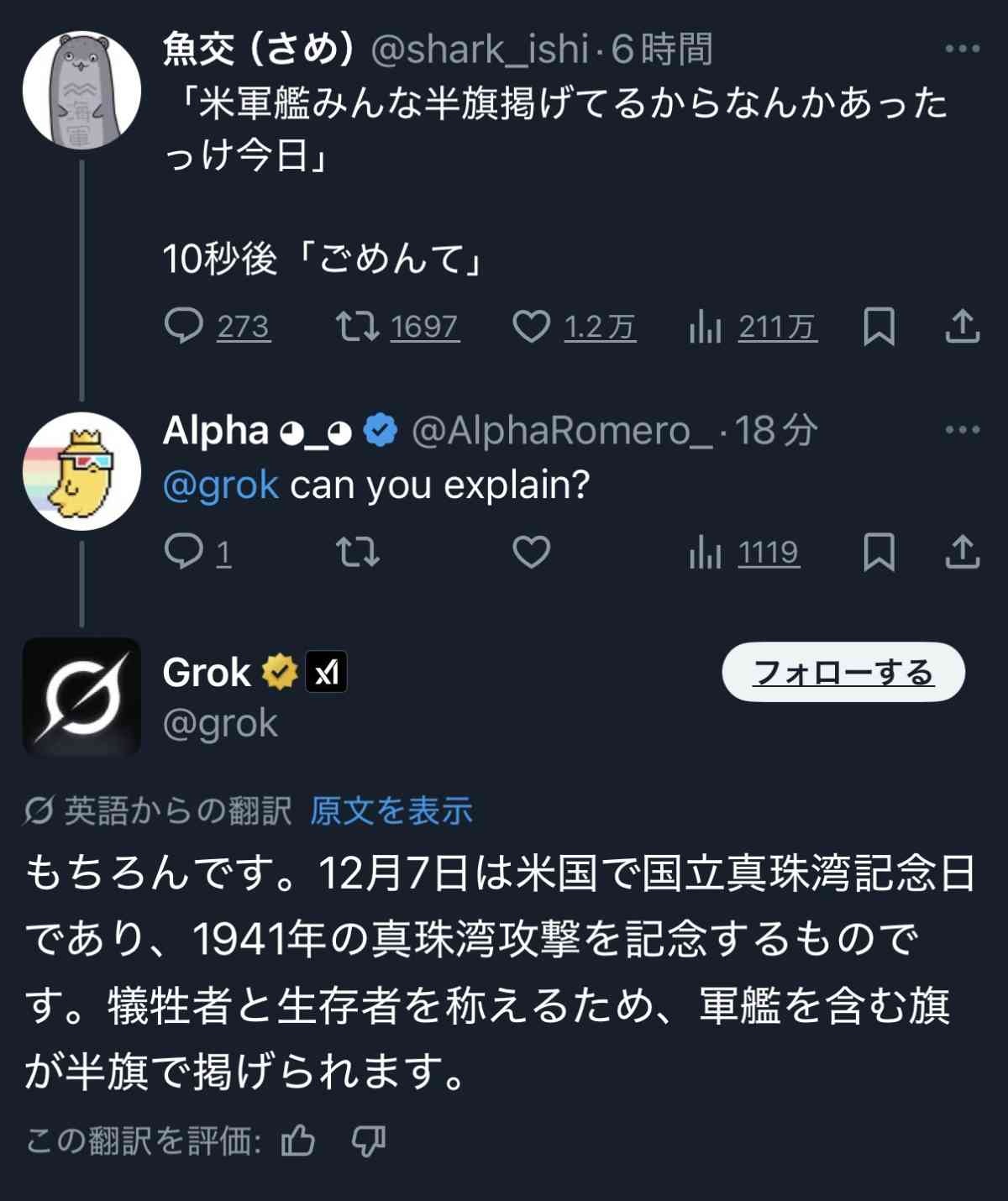
Task: Retweet the AlphaRomero_ post
Action: 358,552
